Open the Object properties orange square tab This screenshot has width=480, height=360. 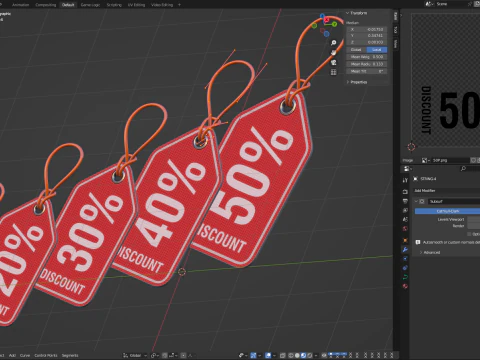405,240
